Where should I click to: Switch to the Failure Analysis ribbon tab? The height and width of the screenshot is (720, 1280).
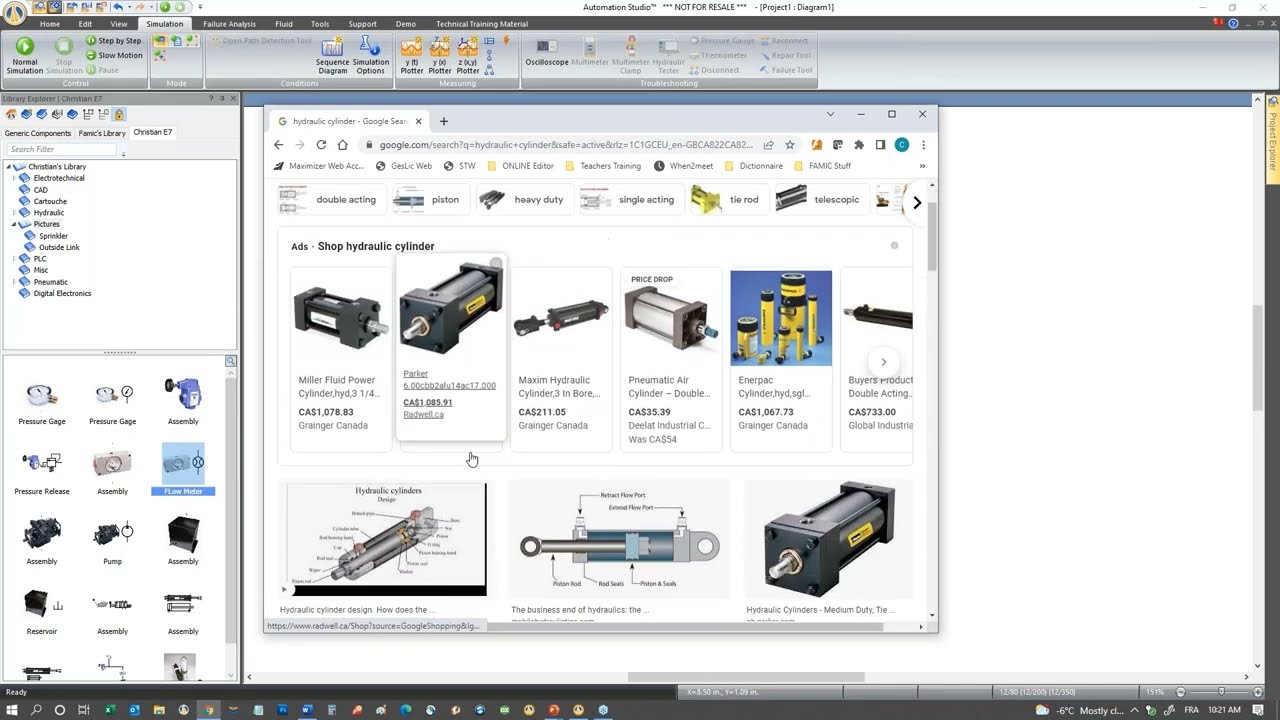[x=229, y=24]
